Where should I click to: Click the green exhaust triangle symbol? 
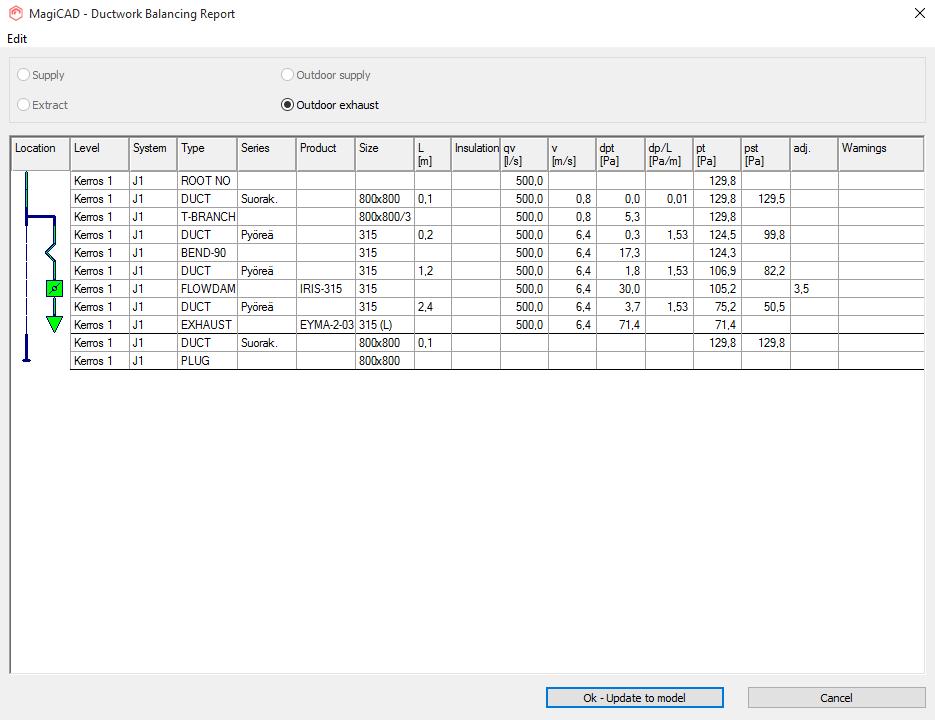(54, 325)
